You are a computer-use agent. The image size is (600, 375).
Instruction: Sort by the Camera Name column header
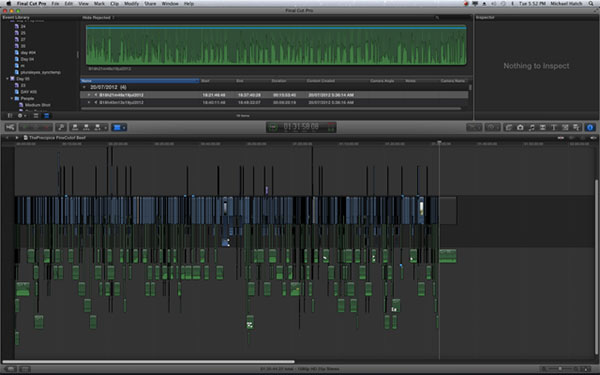pyautogui.click(x=453, y=81)
